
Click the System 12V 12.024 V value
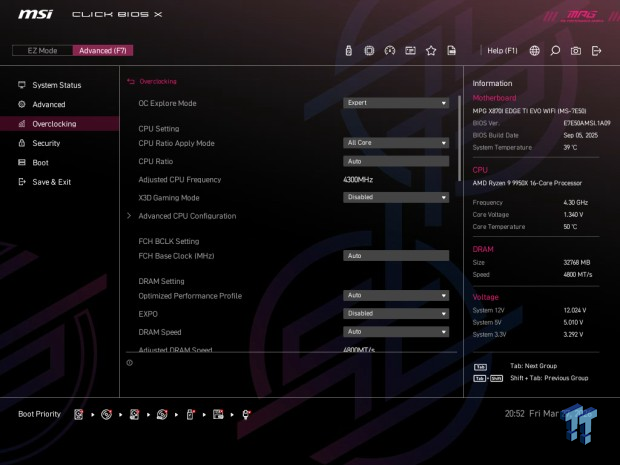[575, 310]
